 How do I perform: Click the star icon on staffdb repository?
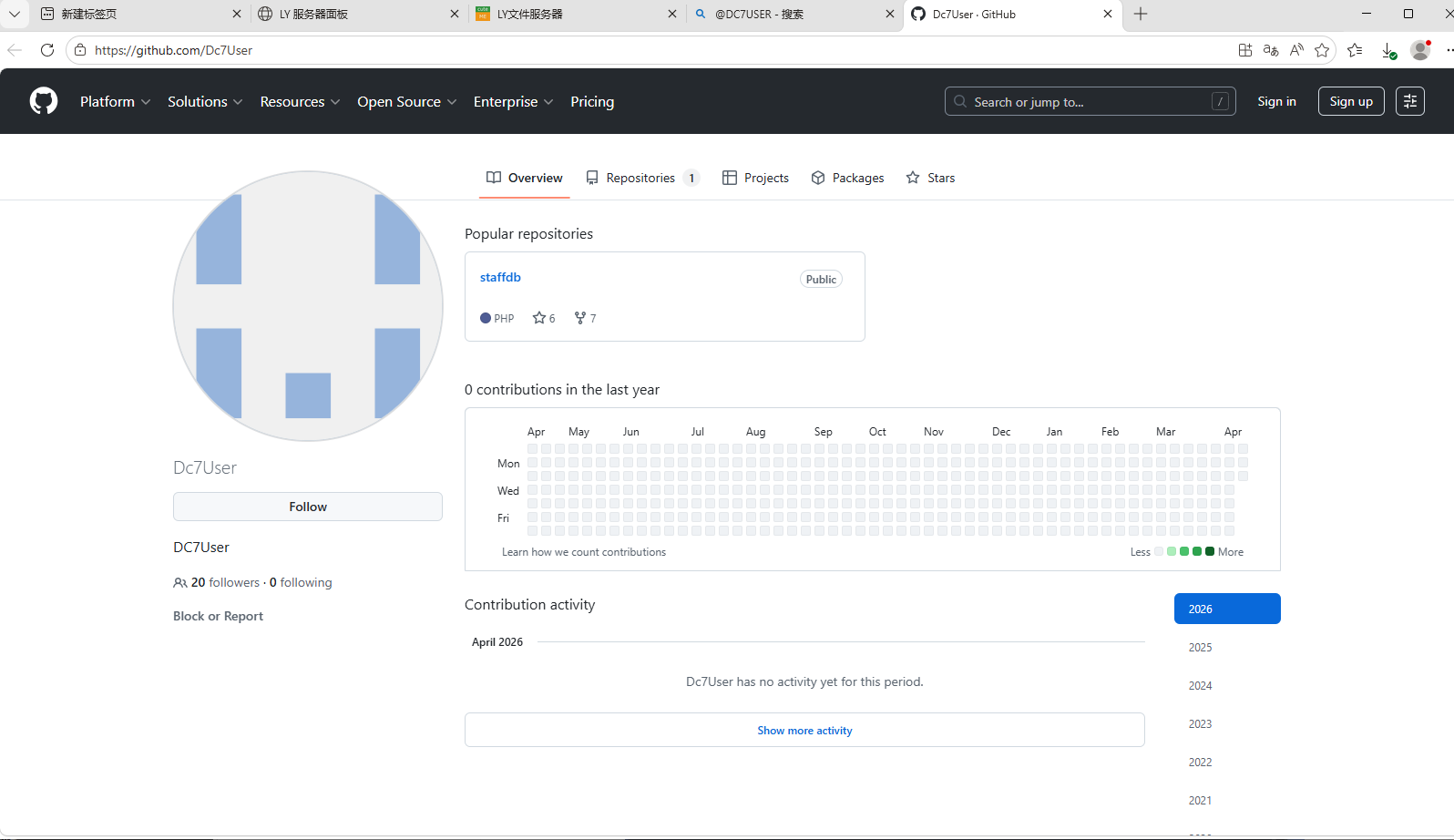coord(539,318)
